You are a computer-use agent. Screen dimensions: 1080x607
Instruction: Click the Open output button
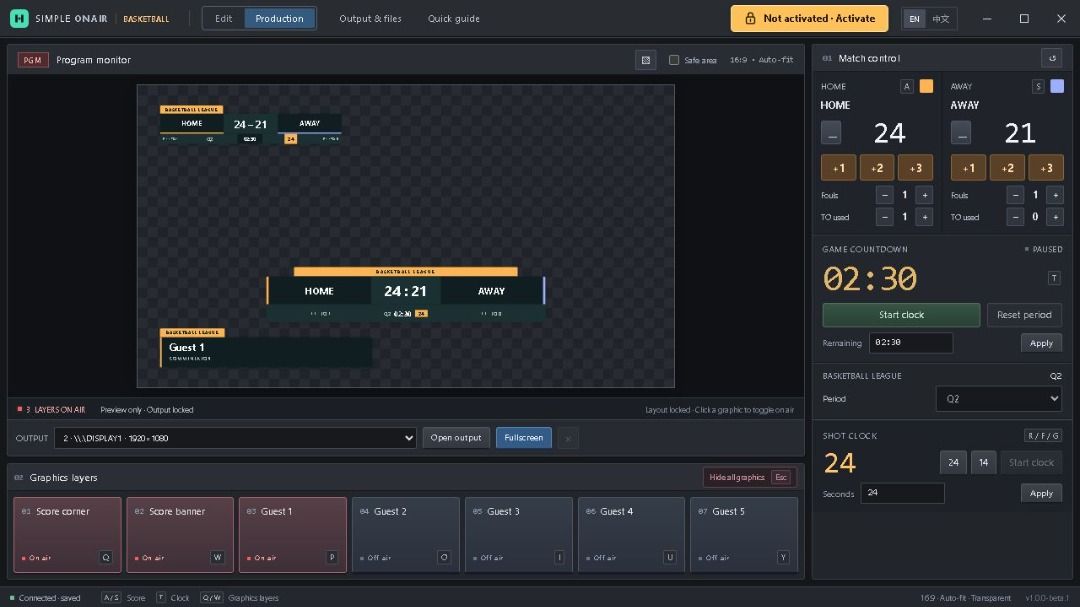click(456, 438)
